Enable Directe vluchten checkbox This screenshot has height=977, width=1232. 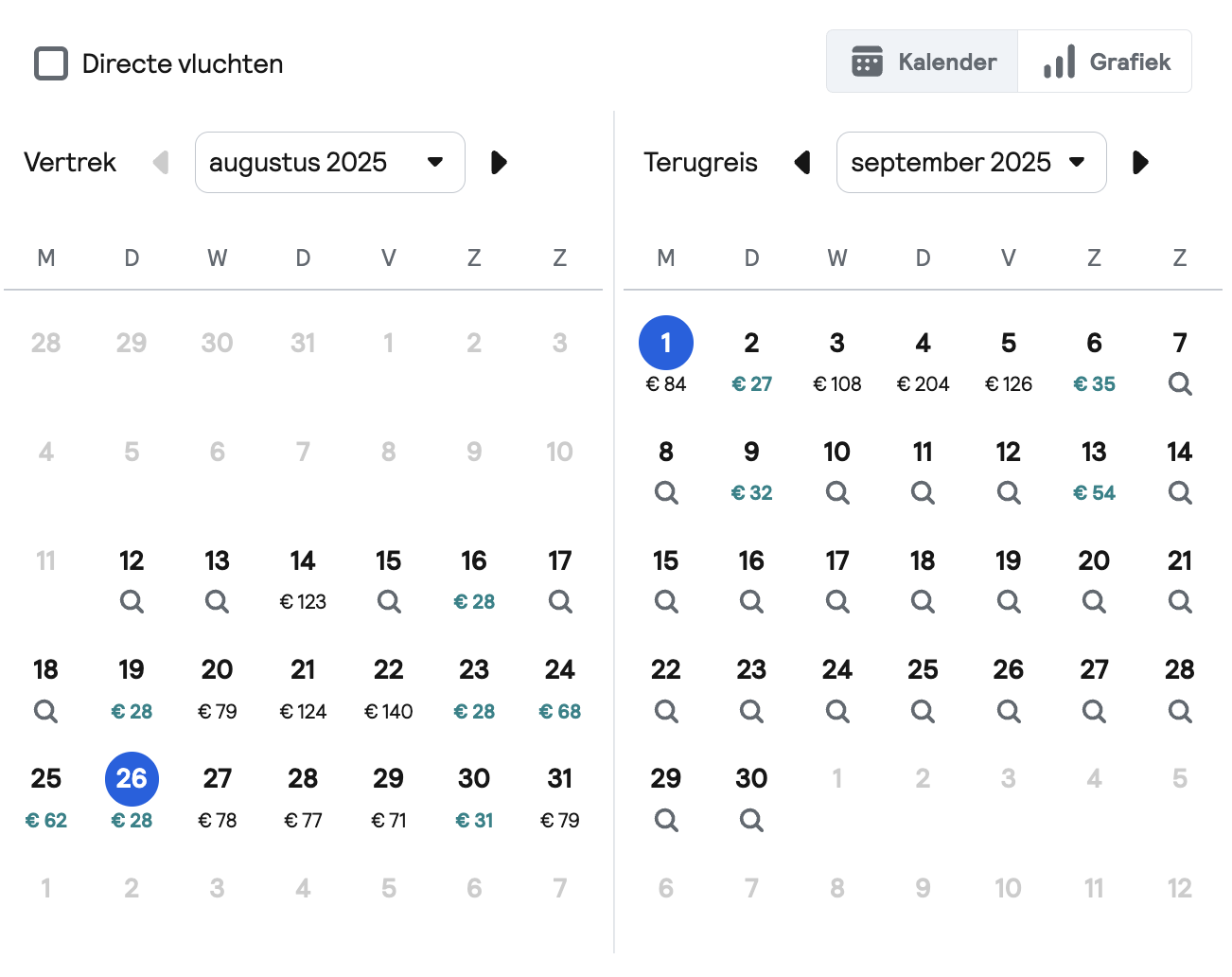pyautogui.click(x=51, y=63)
